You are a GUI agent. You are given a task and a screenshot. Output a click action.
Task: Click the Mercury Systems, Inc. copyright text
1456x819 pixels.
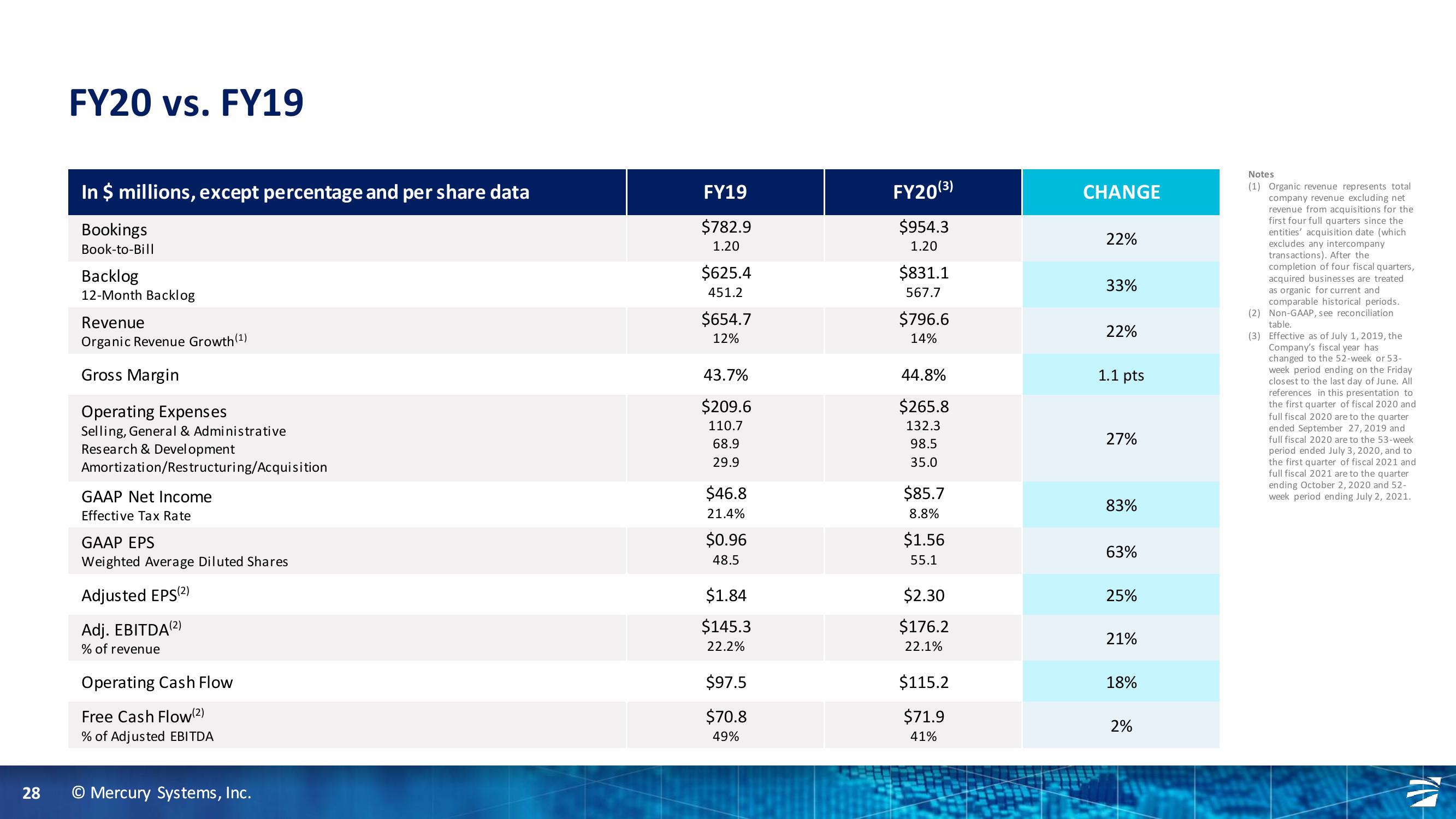(162, 793)
